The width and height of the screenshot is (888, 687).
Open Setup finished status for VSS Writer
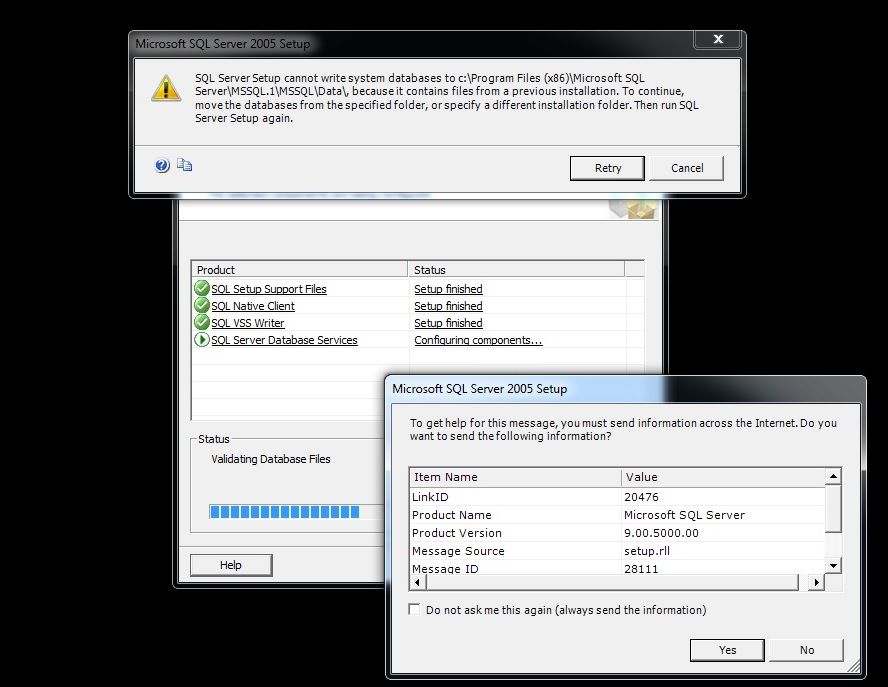448,323
